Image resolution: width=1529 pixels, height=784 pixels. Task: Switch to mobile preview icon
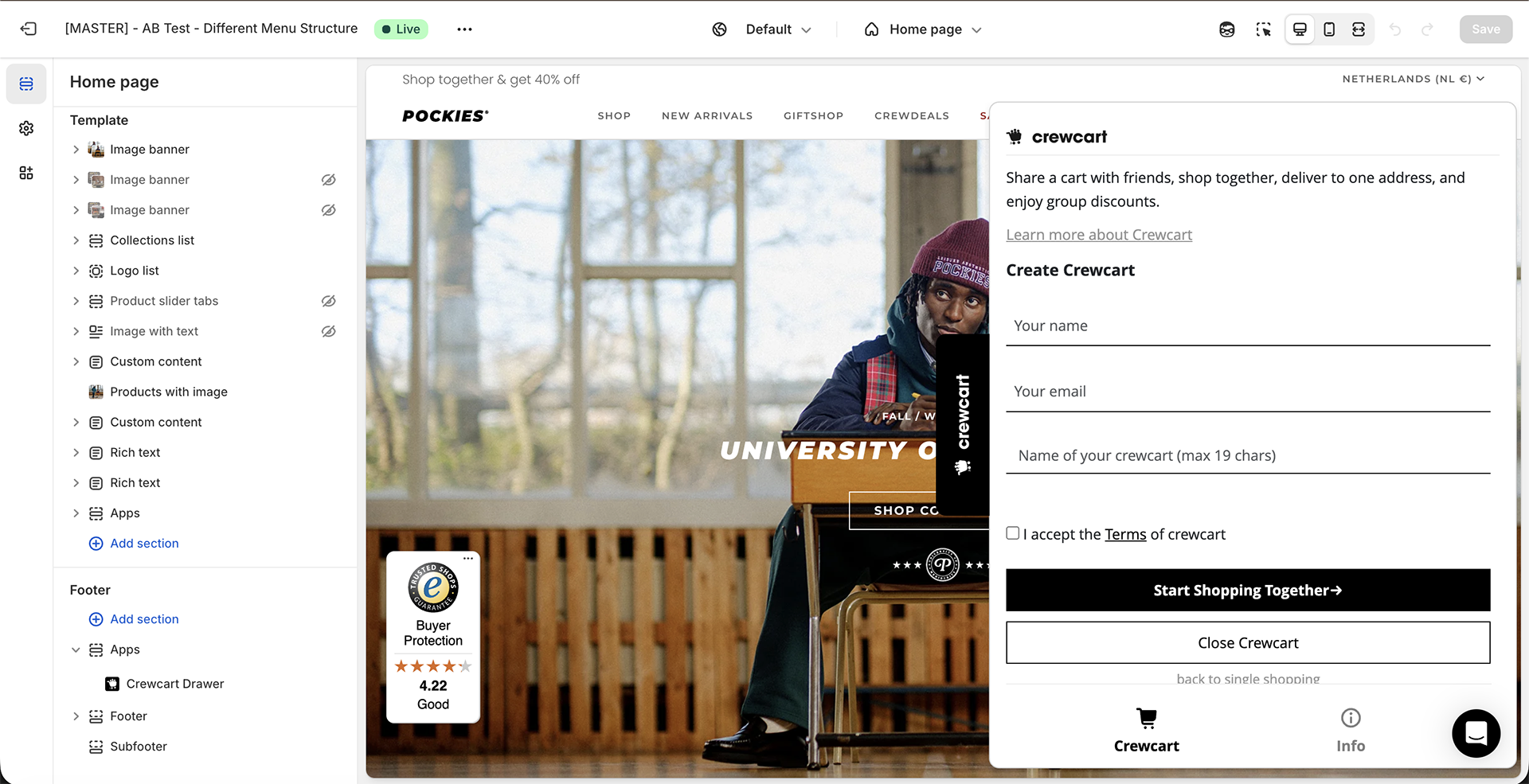click(1329, 29)
